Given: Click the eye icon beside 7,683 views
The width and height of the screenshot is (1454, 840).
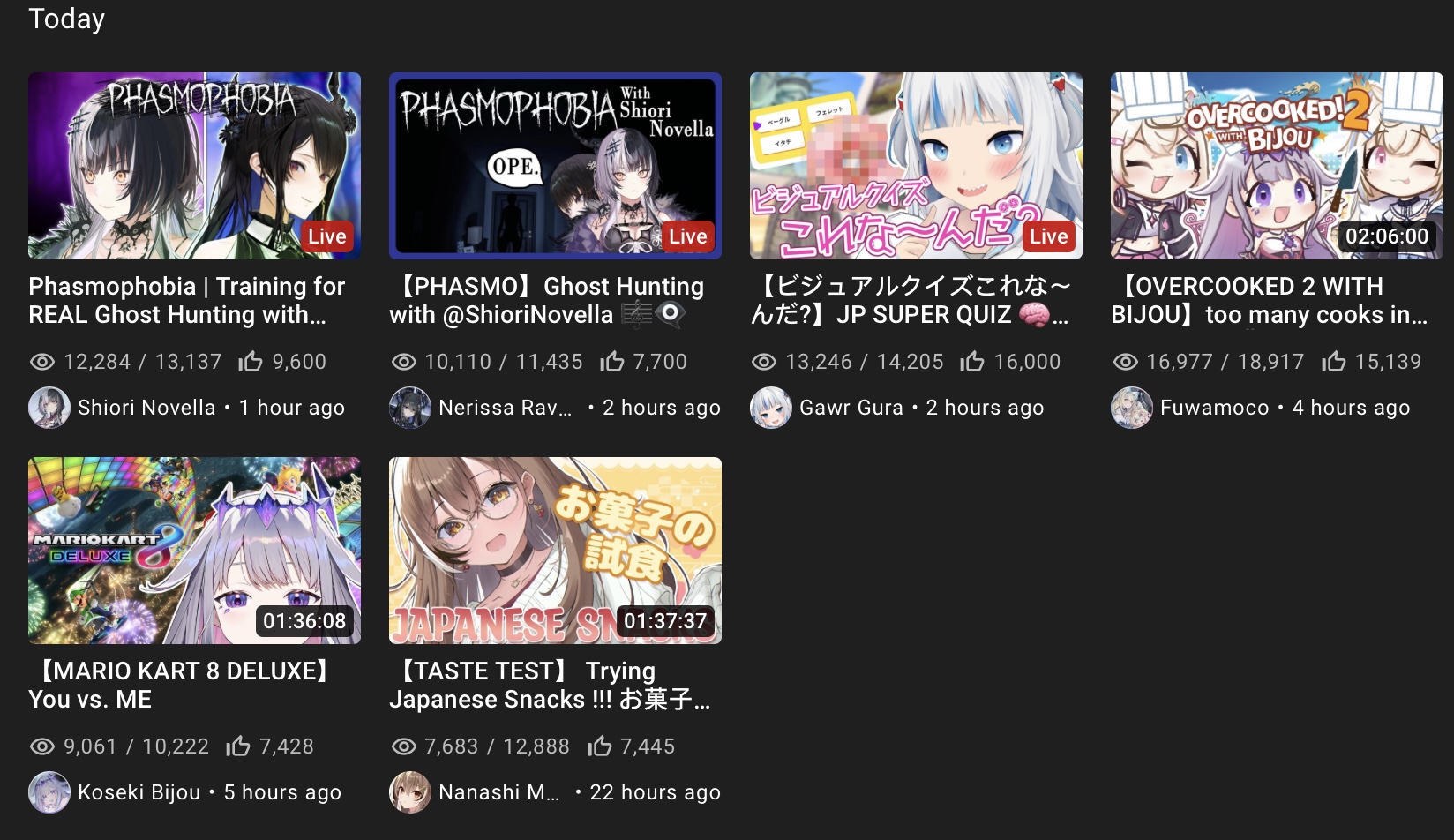Looking at the screenshot, I should (403, 746).
